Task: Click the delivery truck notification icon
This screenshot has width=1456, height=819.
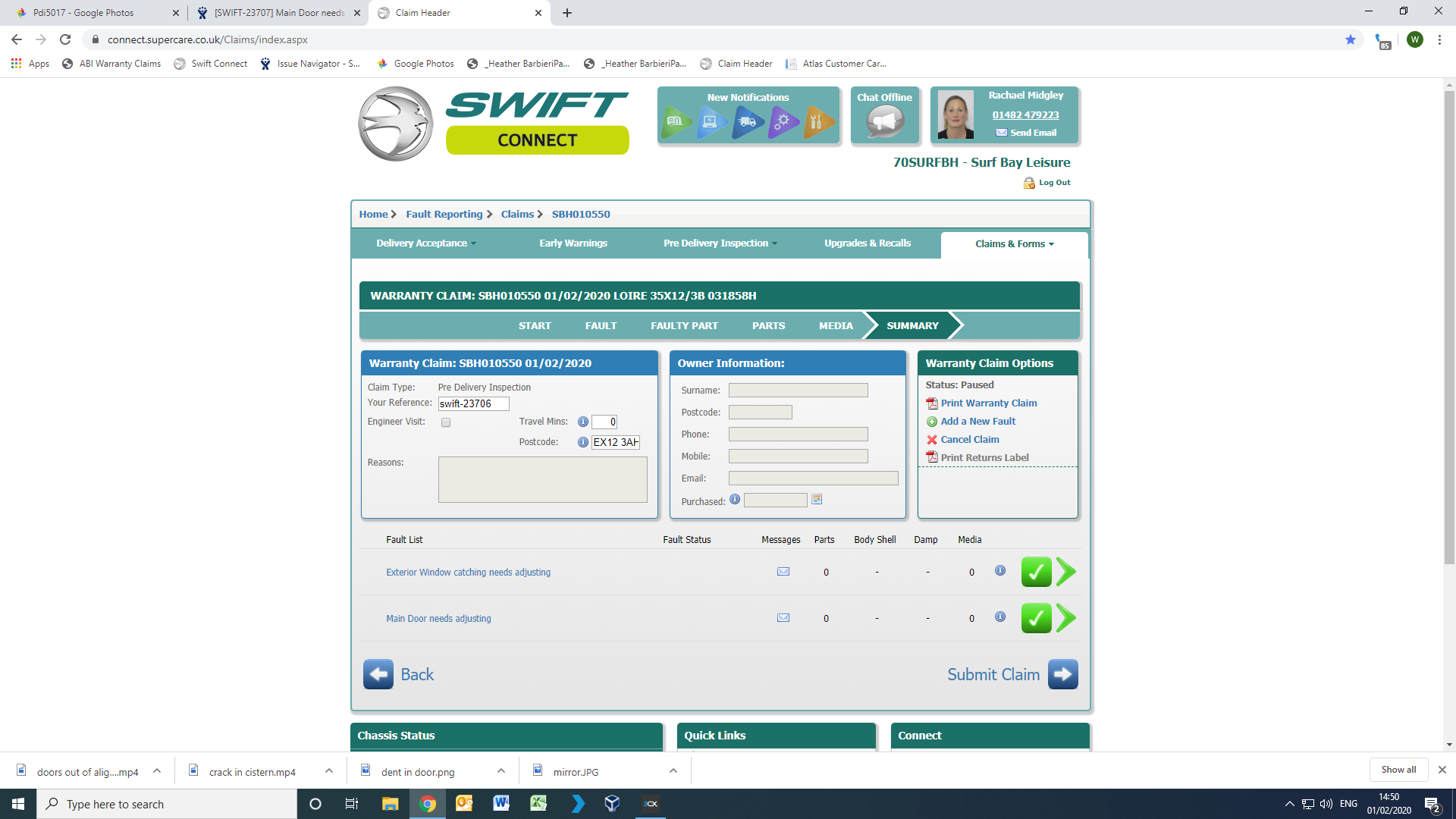Action: [x=747, y=121]
